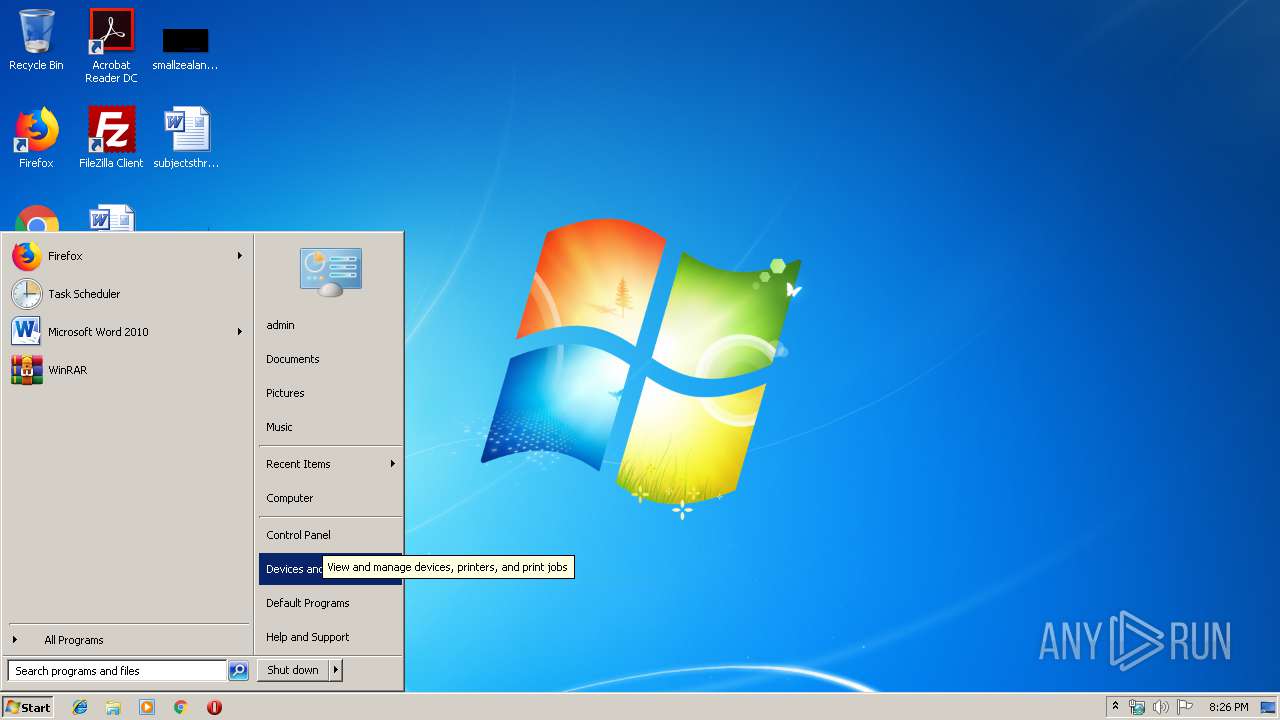
Task: Select the subjectsthr Word document icon
Action: (x=186, y=138)
